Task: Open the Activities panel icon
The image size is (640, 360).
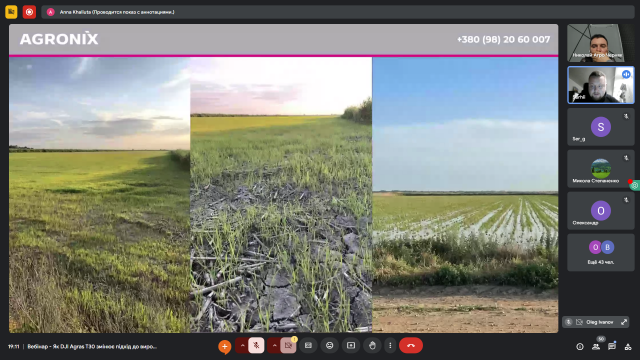Action: click(x=628, y=347)
